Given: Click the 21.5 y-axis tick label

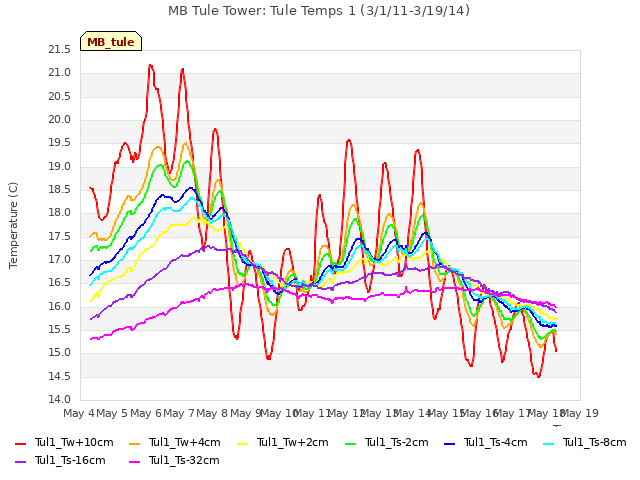Looking at the screenshot, I should [60, 50].
